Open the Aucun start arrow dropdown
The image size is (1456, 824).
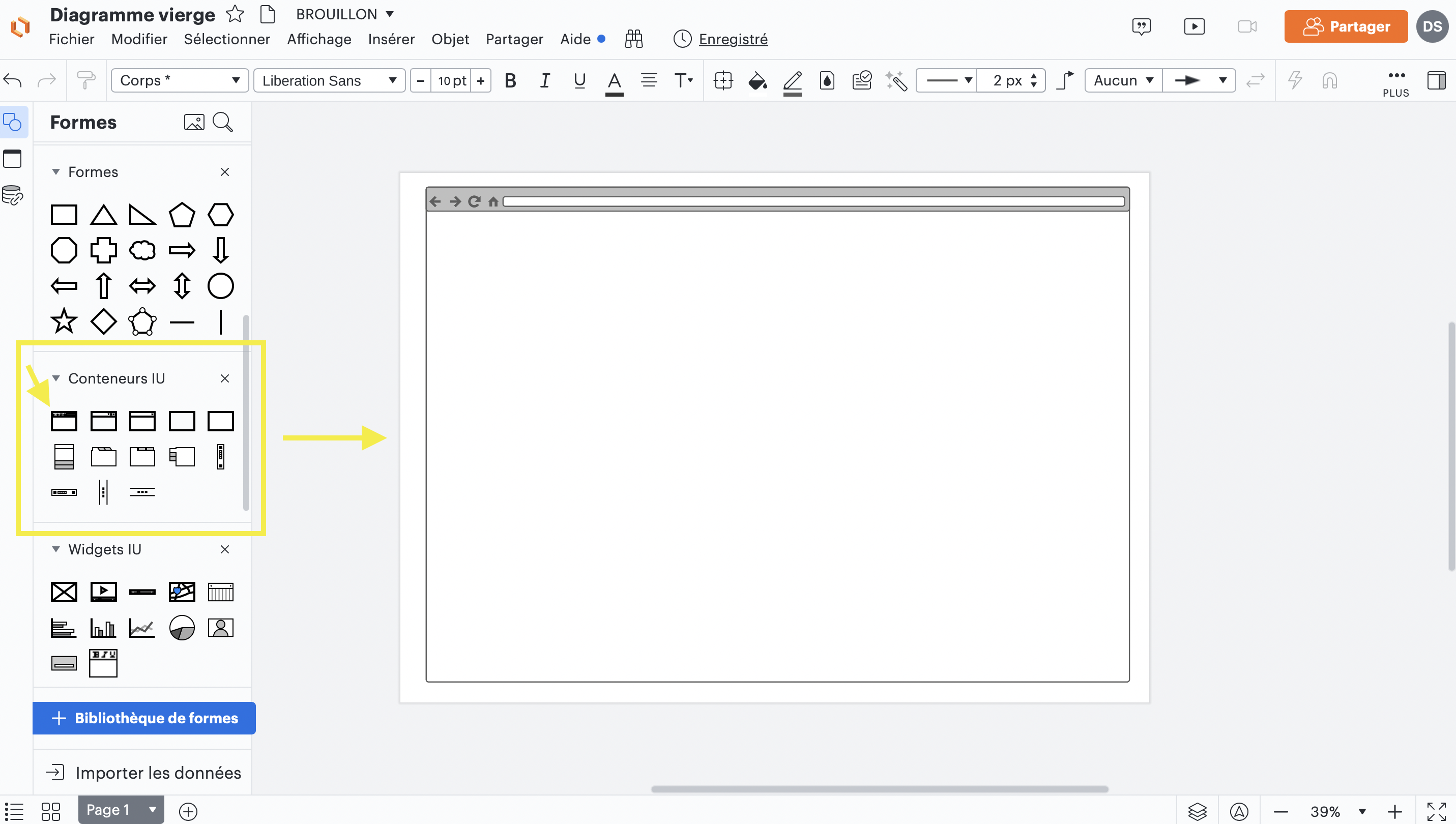pyautogui.click(x=1123, y=80)
